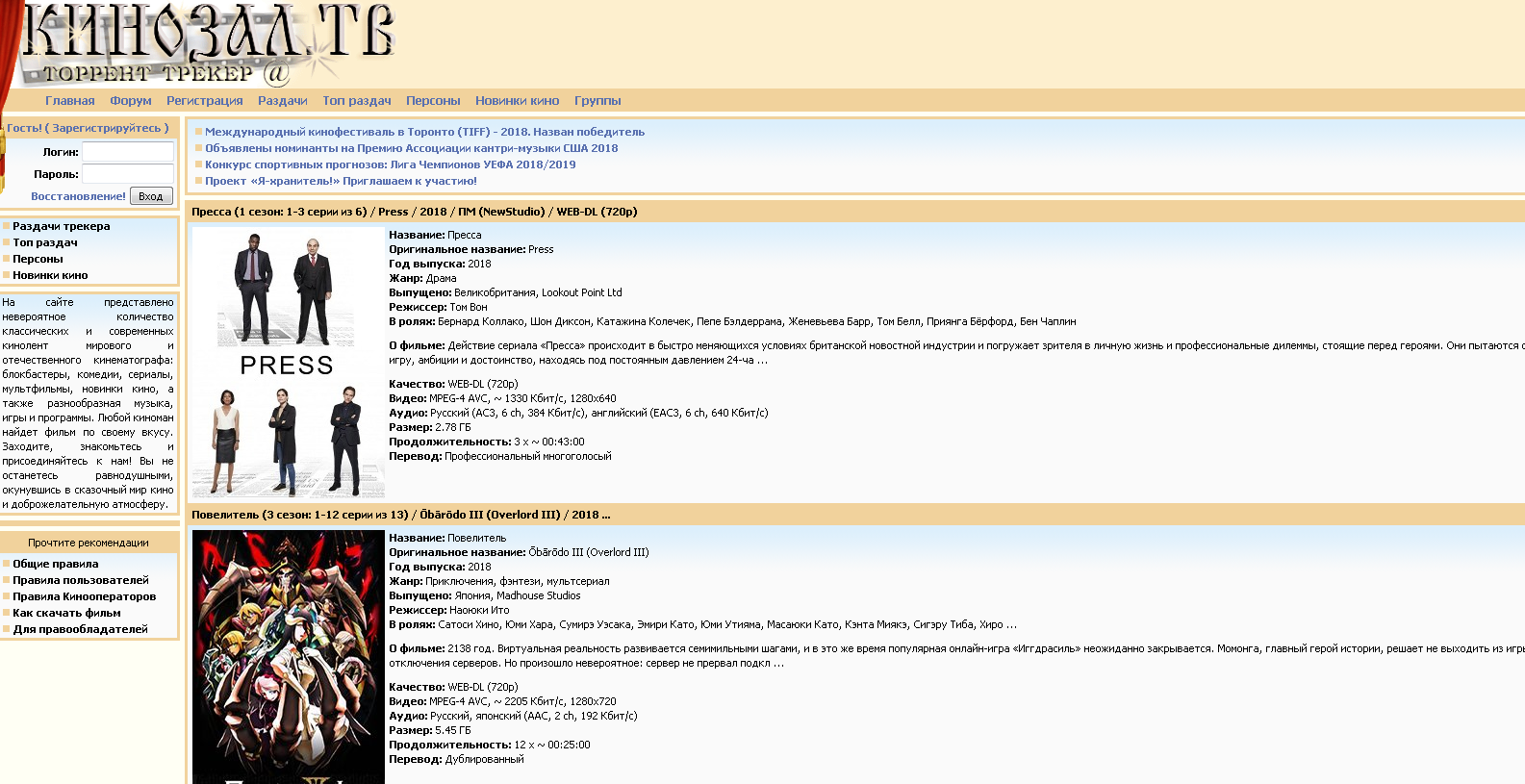Open Для правообладателей link
The height and width of the screenshot is (784, 1525).
81,629
